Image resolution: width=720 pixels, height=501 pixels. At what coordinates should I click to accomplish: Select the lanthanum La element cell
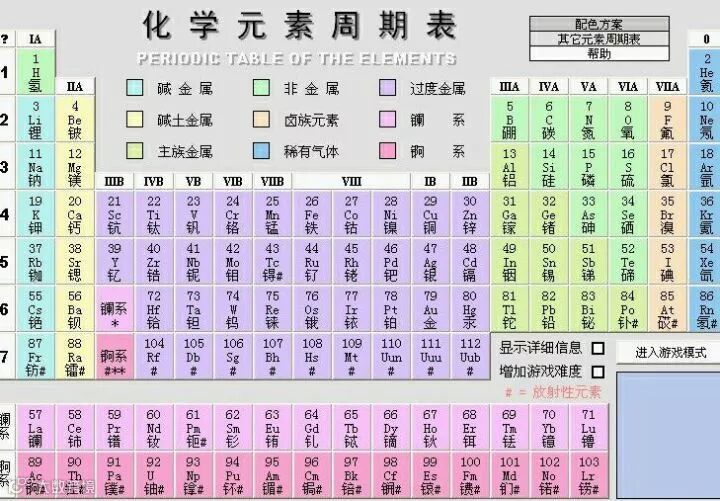click(x=35, y=428)
